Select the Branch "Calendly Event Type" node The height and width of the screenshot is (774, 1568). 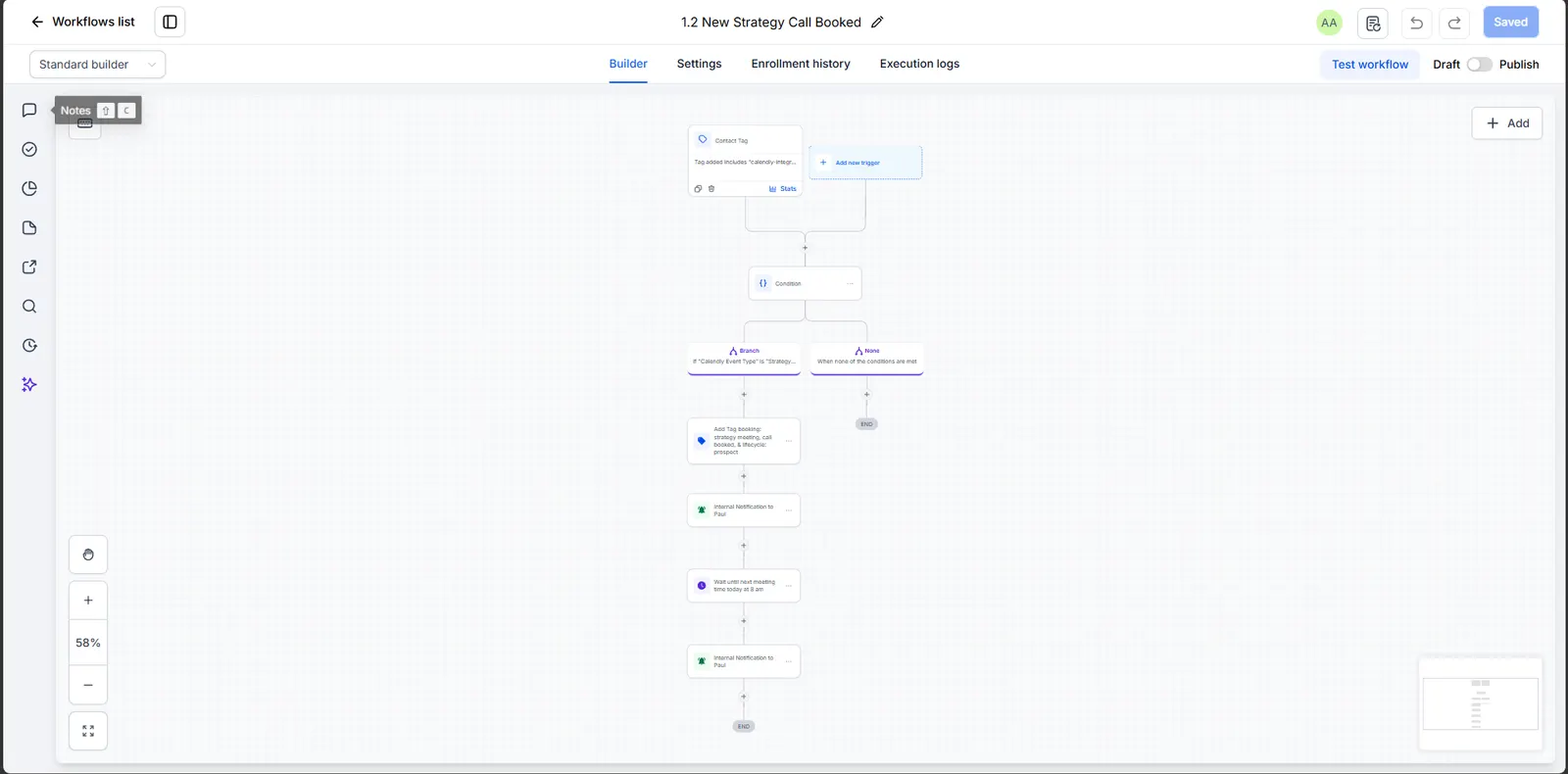click(744, 358)
